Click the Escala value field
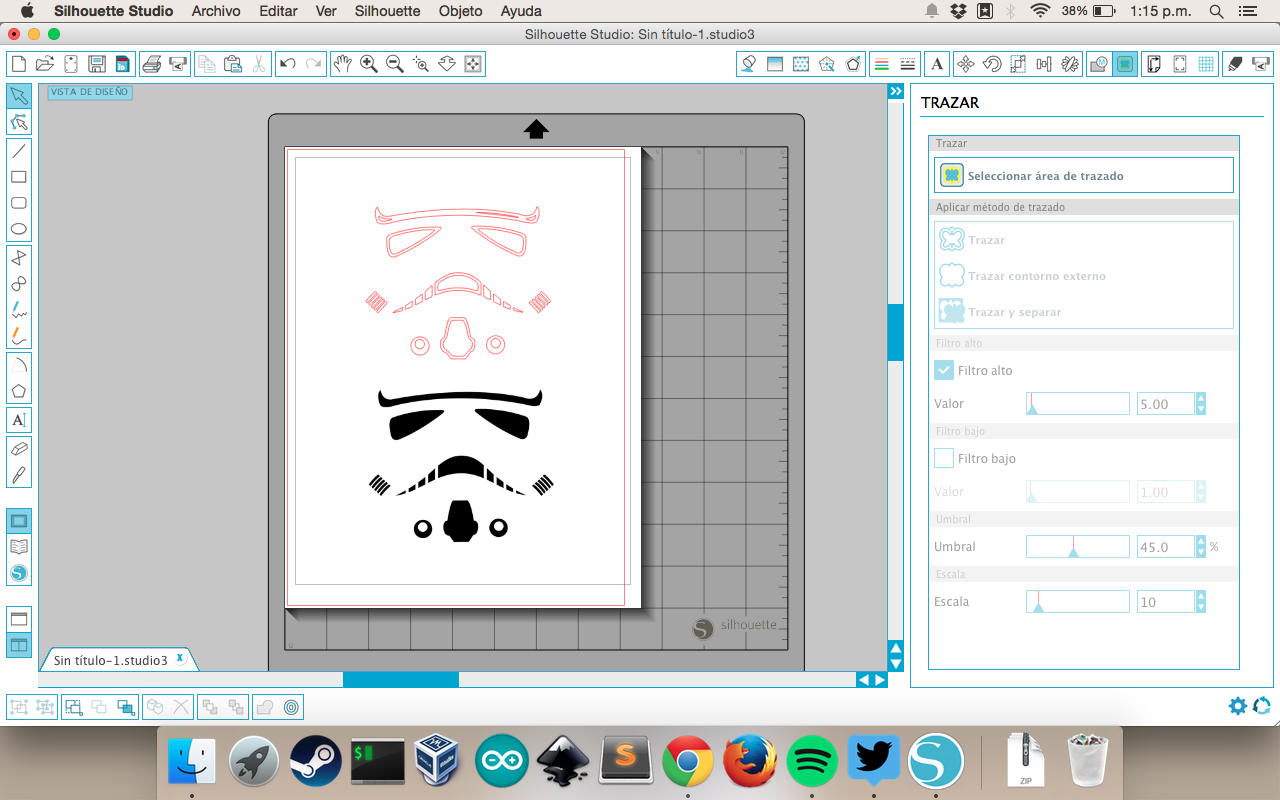 point(1166,602)
